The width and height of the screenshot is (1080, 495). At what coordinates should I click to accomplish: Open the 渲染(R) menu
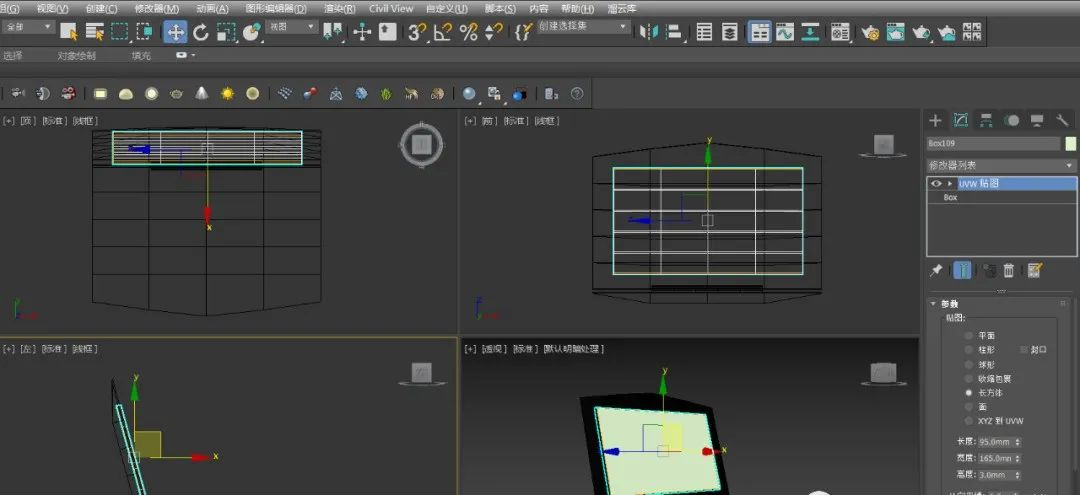click(340, 9)
